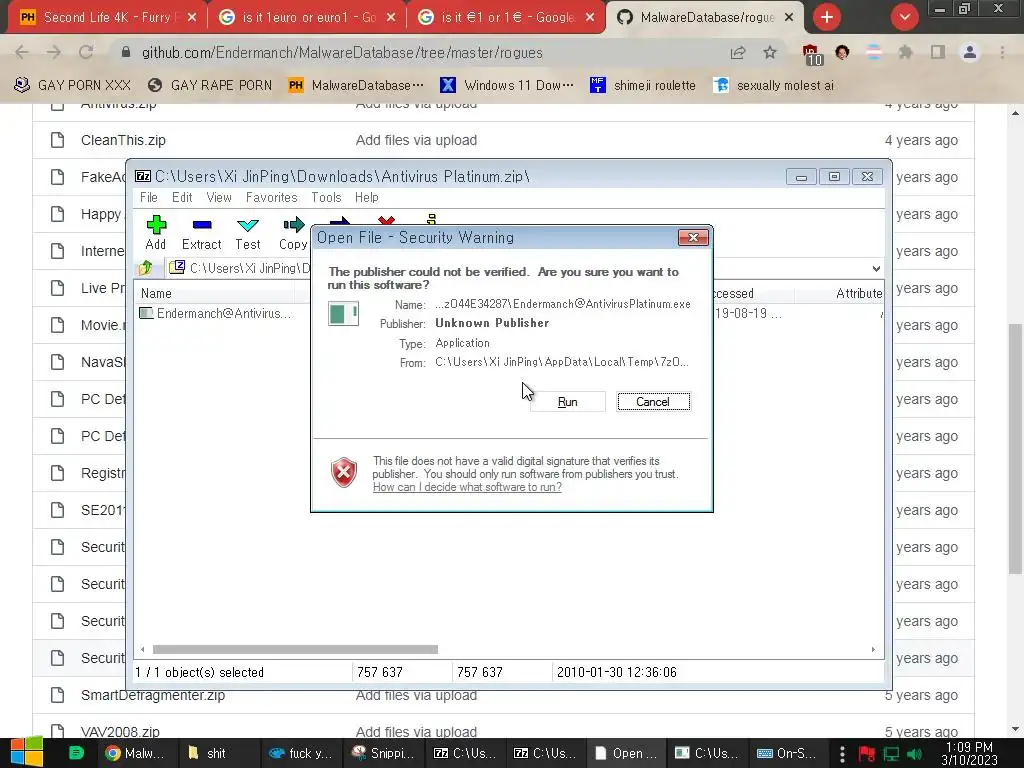The image size is (1024, 768).
Task: Open a new browser tab with the plus button
Action: coord(827,18)
